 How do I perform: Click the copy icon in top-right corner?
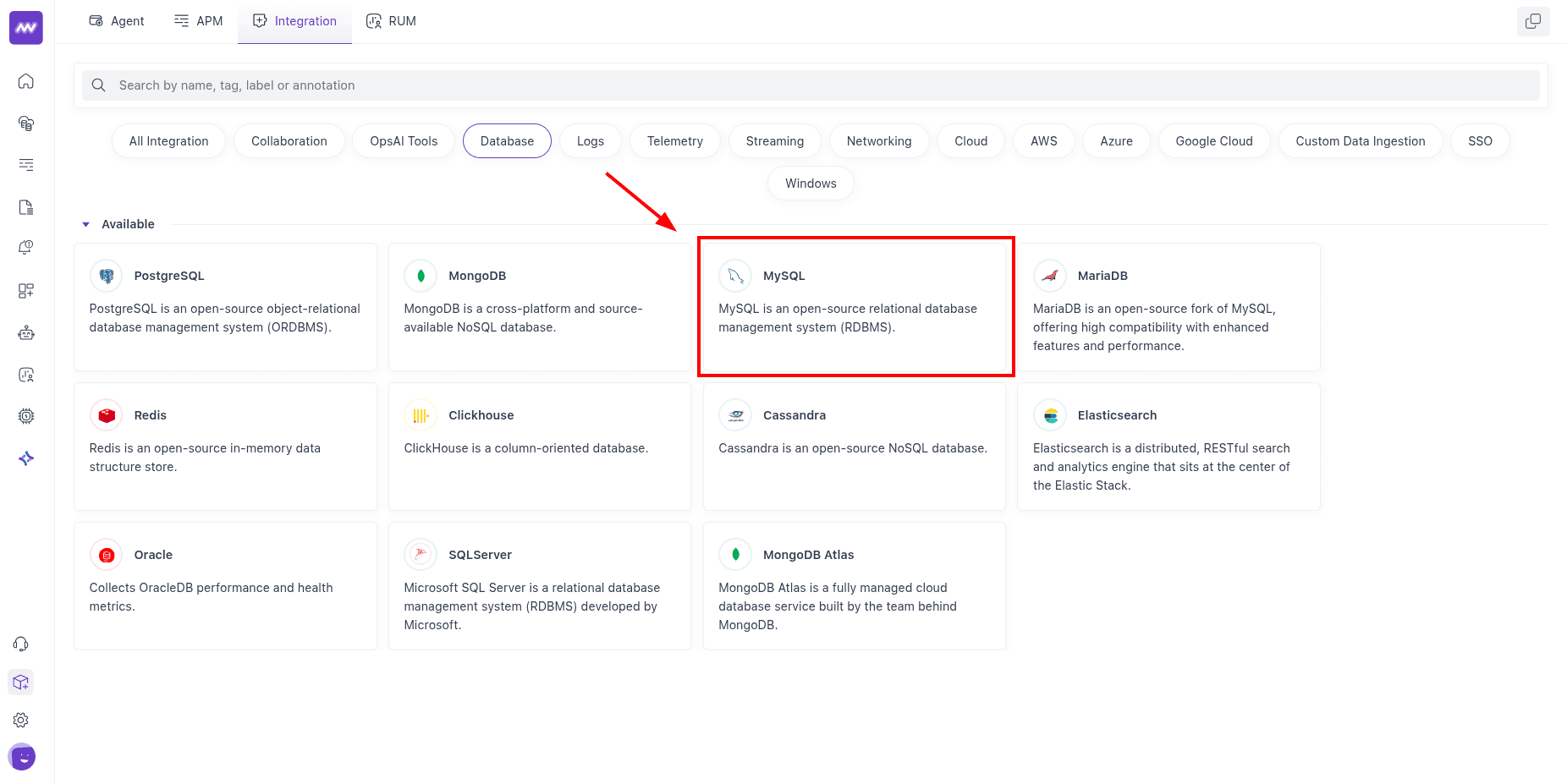click(x=1532, y=21)
